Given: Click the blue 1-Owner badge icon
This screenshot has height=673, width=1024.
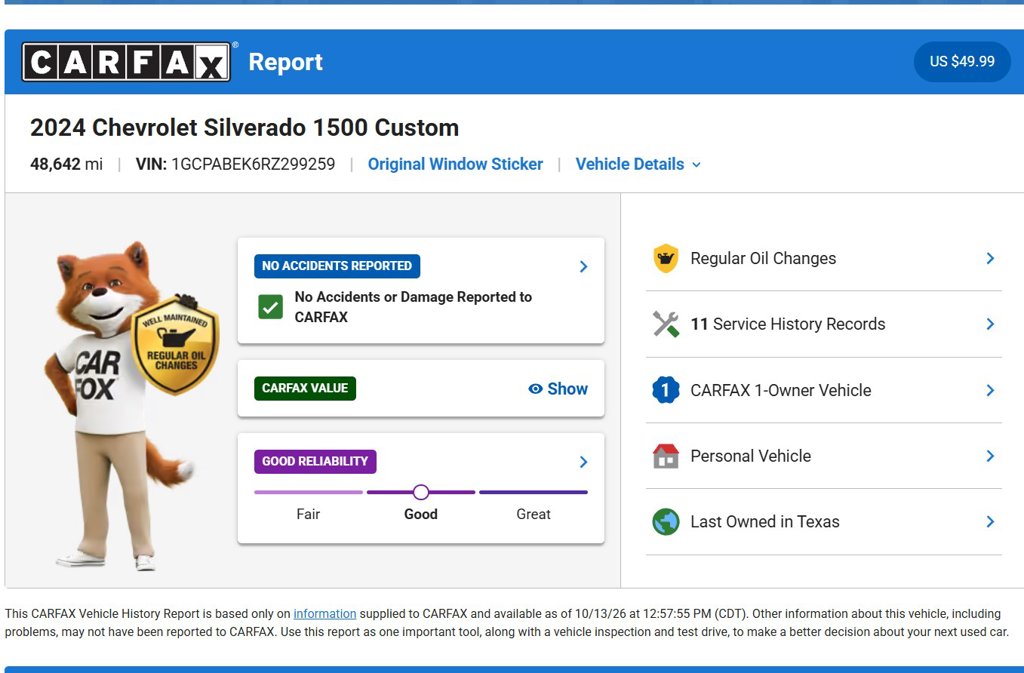Looking at the screenshot, I should pyautogui.click(x=665, y=390).
